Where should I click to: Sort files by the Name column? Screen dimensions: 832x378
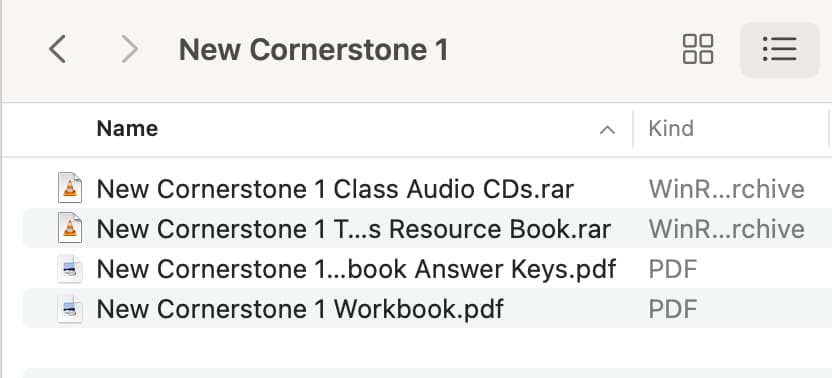pyautogui.click(x=127, y=128)
